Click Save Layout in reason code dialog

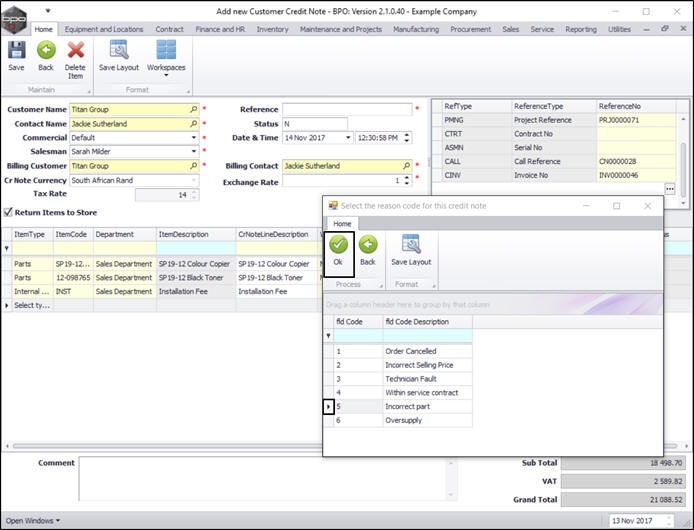point(411,251)
